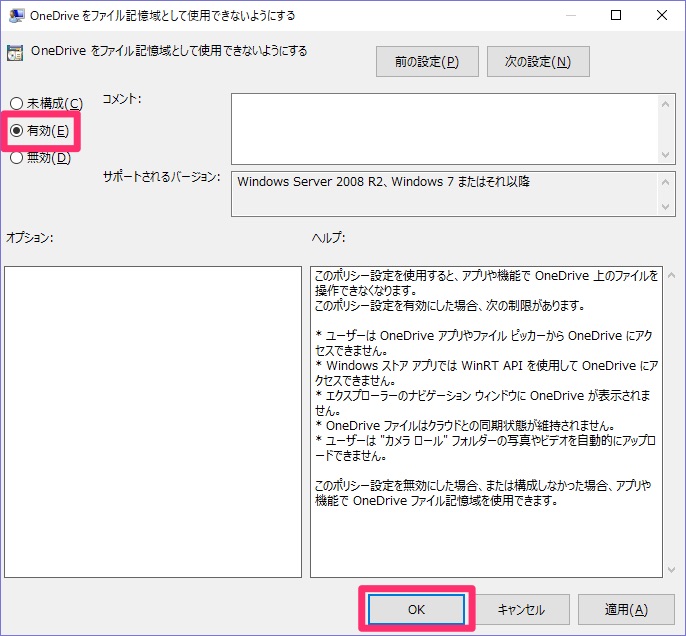Click the title bar window icon
The width and height of the screenshot is (686, 636).
[x=16, y=15]
